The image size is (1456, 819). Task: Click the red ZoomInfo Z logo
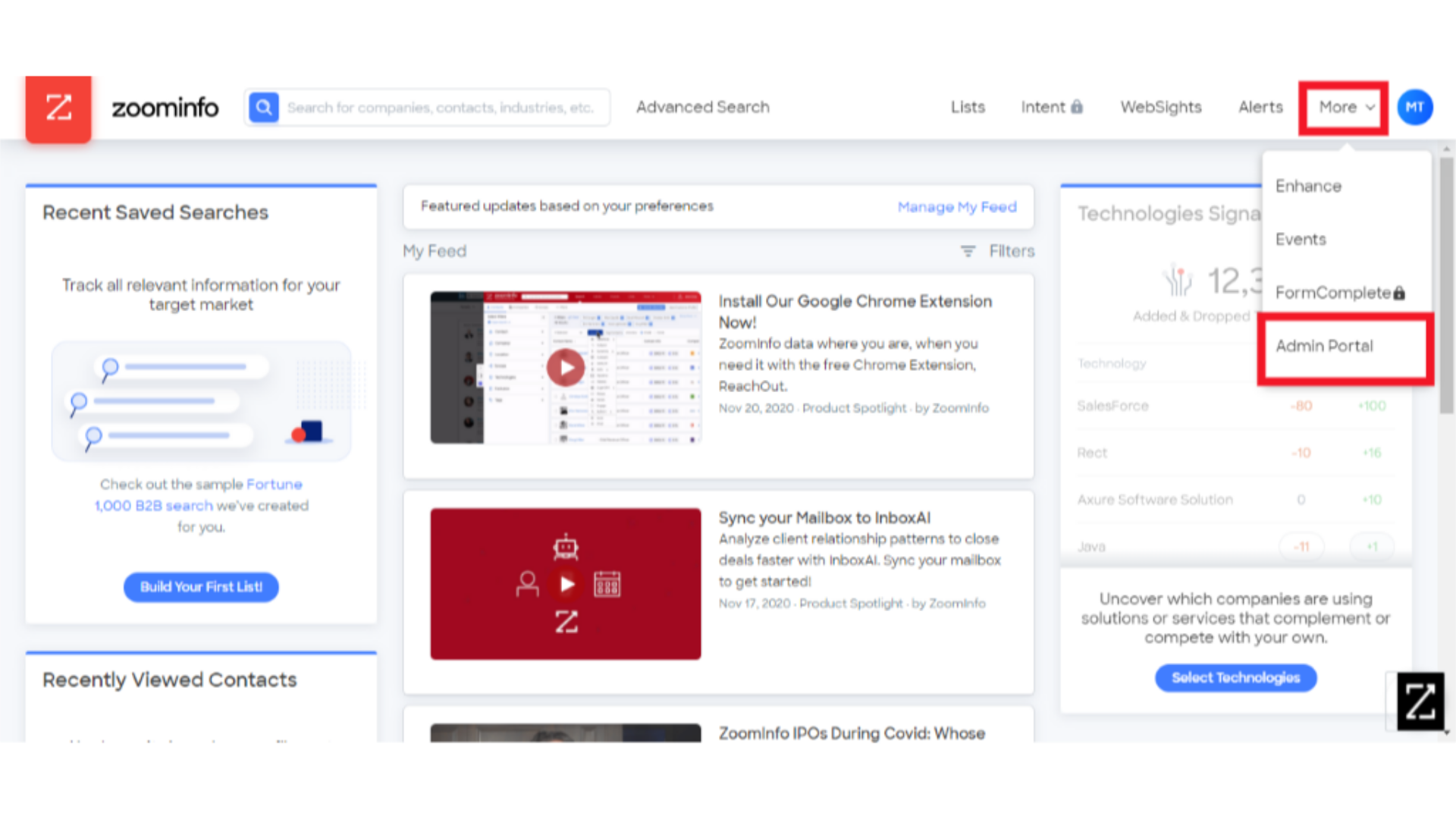[58, 108]
